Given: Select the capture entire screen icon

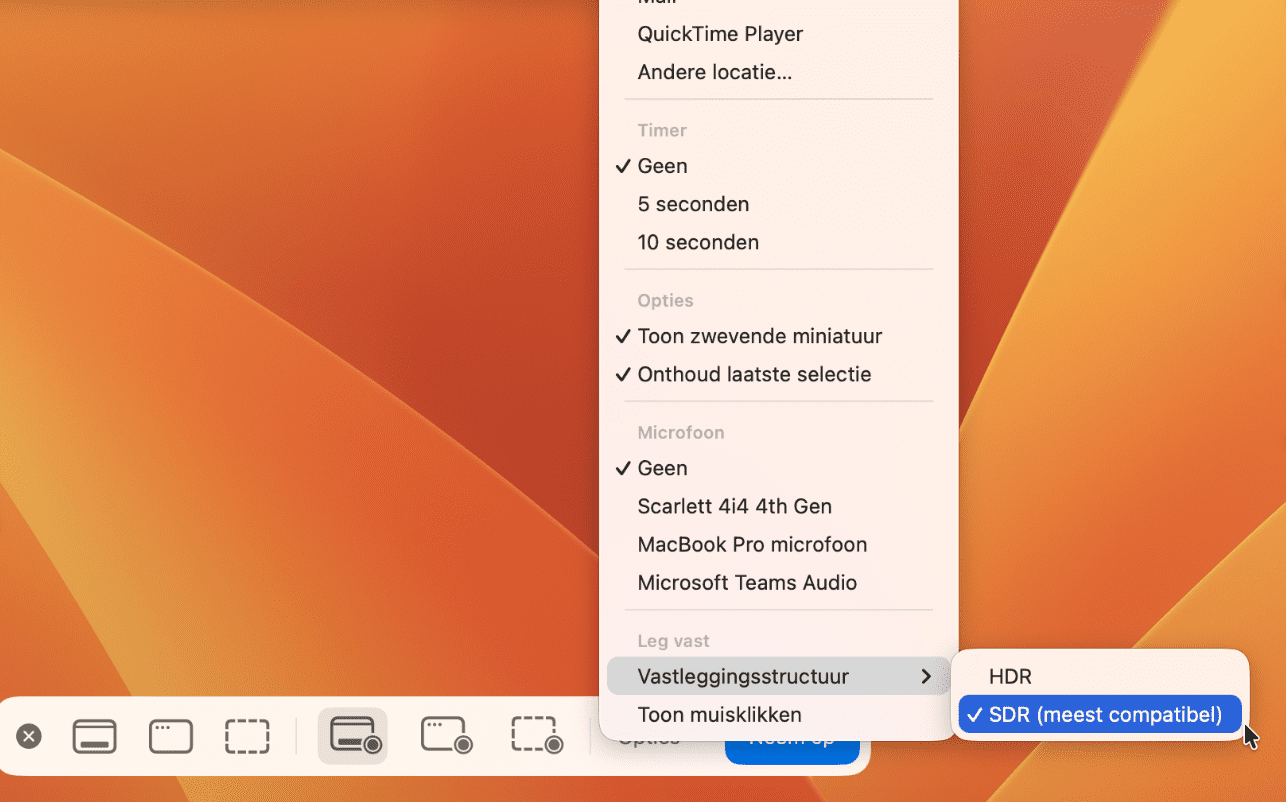Looking at the screenshot, I should (95, 737).
